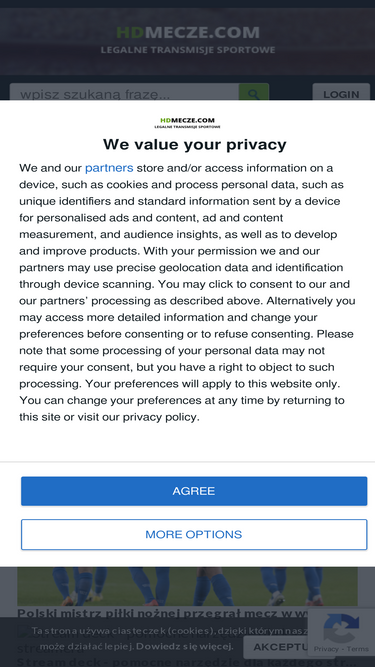Screen dimensions: 375x667
Task: Click the HDMECZE.COM header logo
Action: coord(188,32)
